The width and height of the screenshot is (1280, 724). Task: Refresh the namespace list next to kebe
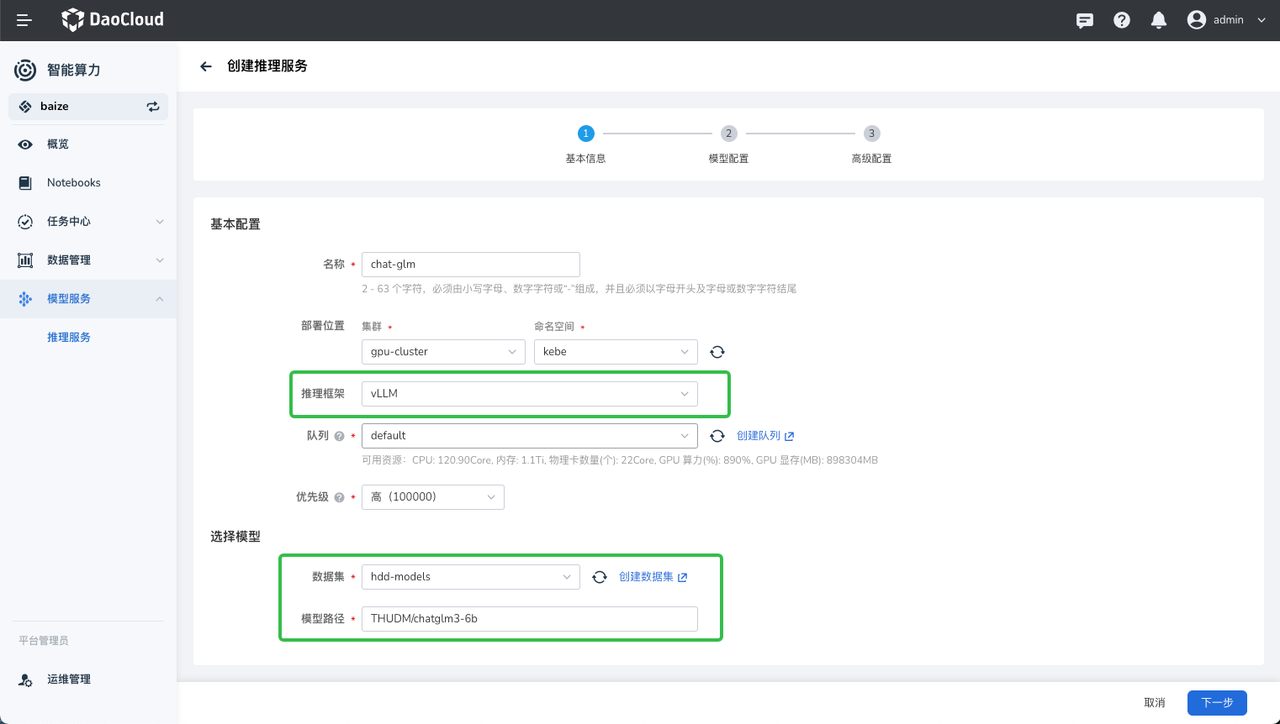click(717, 352)
